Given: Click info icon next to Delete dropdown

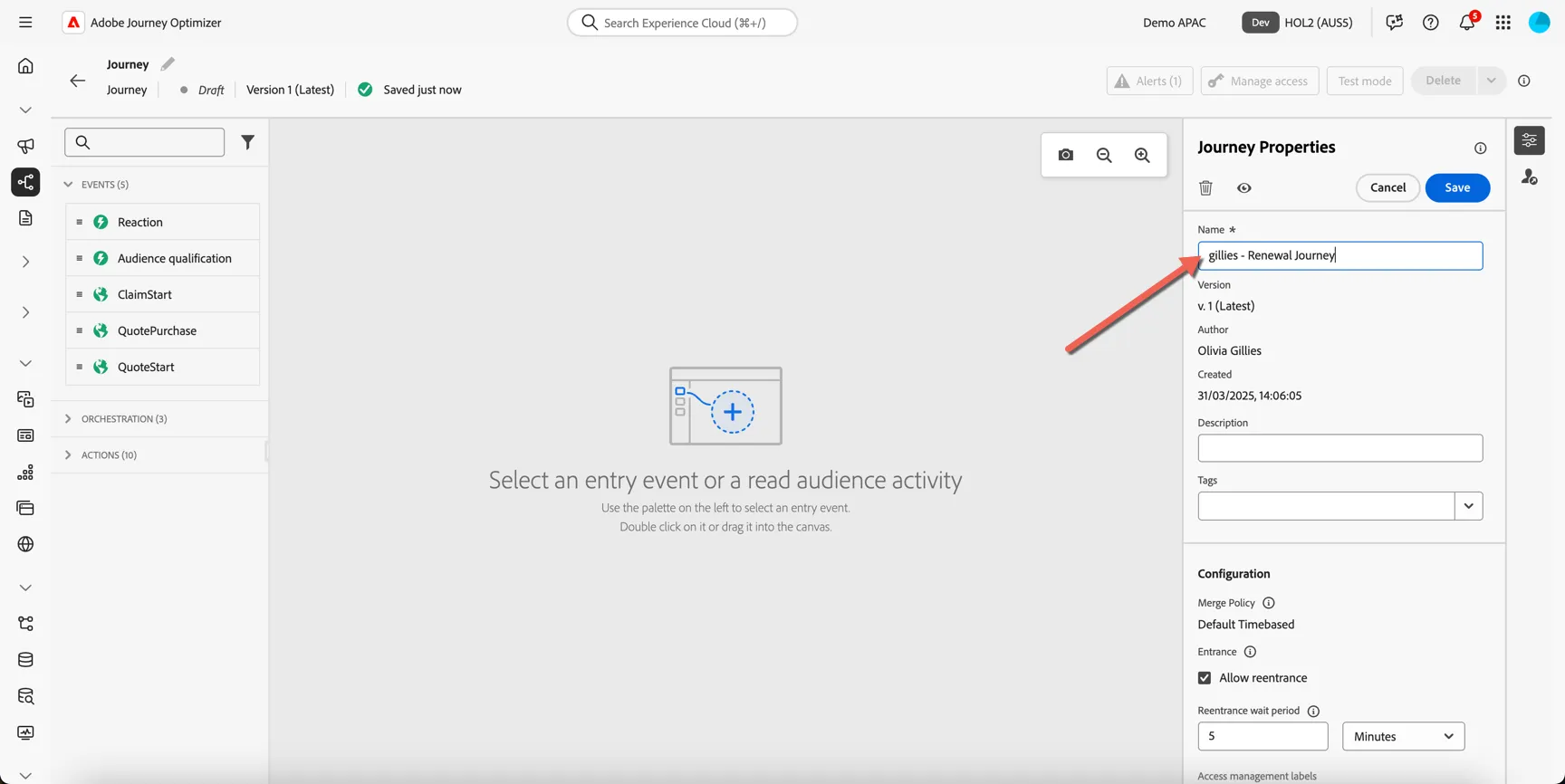Looking at the screenshot, I should click(x=1524, y=81).
